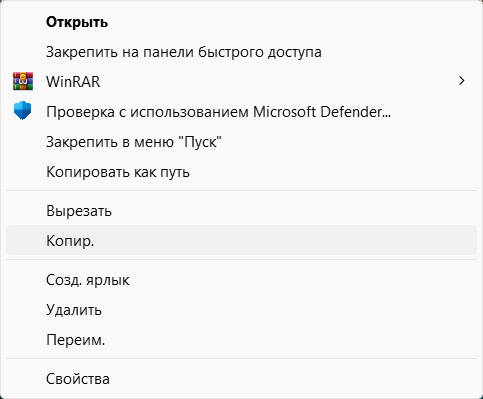Show item properties via Свойства
The image size is (483, 399).
[x=241, y=379]
